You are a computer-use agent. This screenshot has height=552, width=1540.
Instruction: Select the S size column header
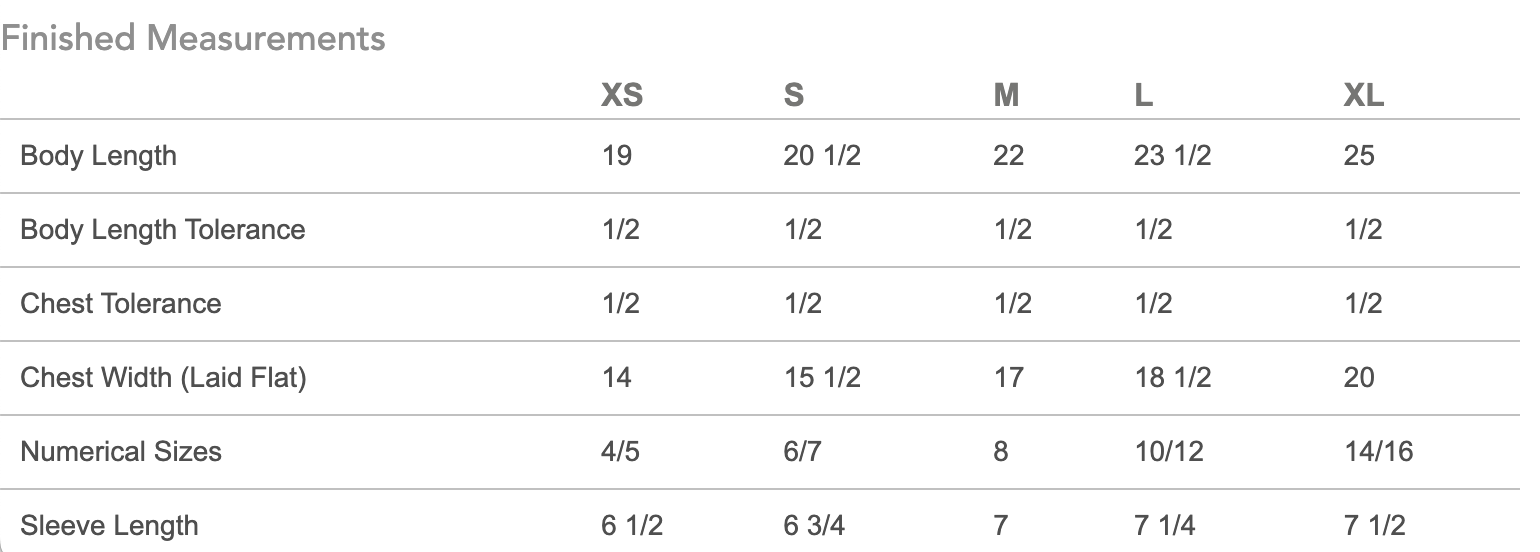[x=793, y=95]
